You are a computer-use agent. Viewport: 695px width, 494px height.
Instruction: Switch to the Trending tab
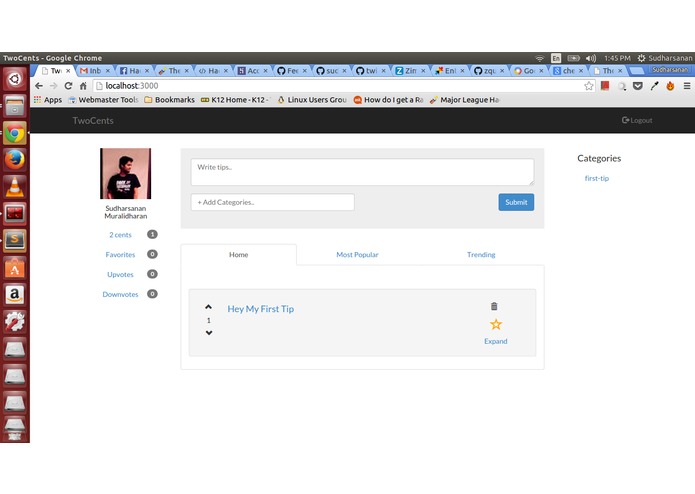point(481,255)
